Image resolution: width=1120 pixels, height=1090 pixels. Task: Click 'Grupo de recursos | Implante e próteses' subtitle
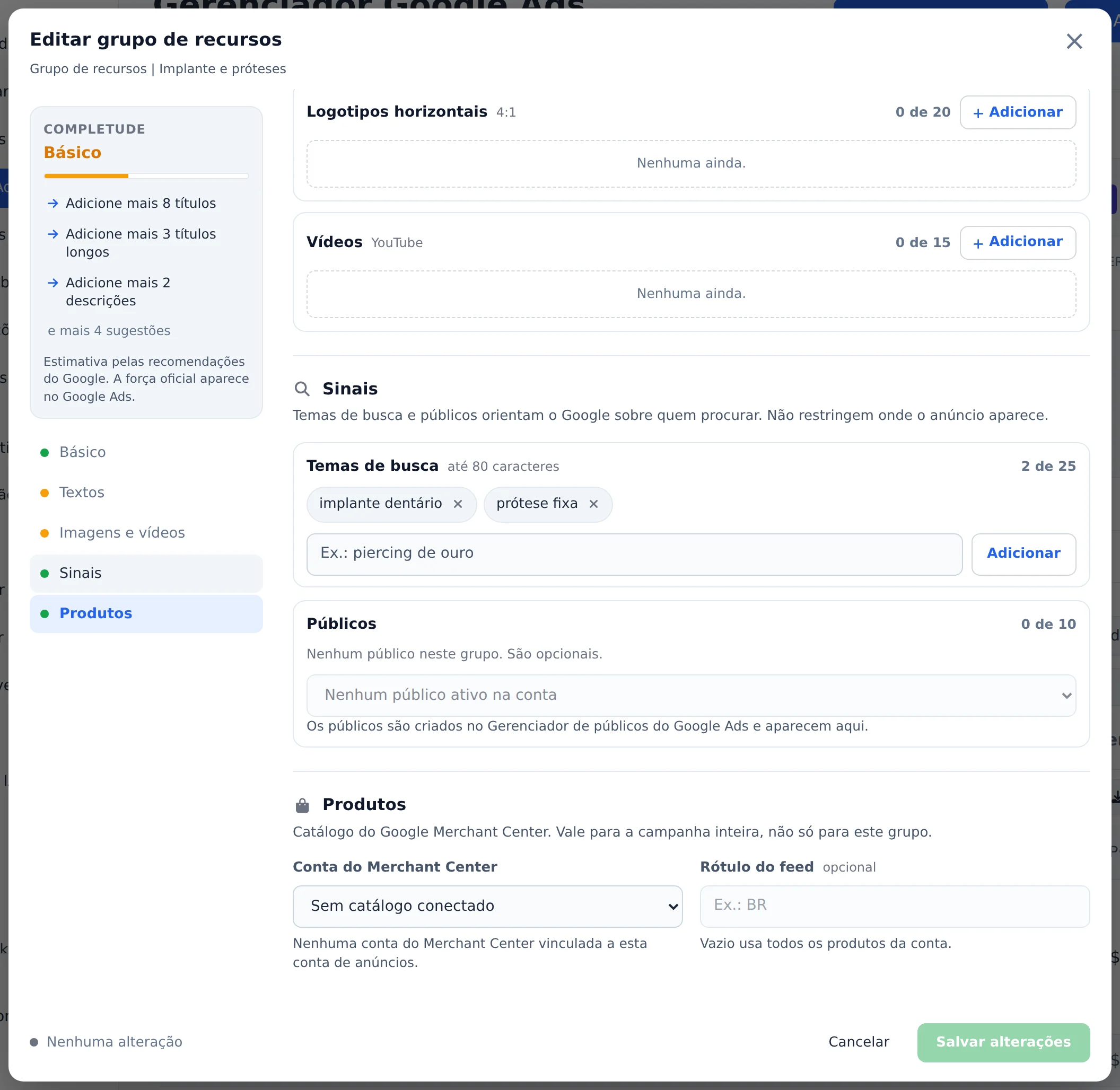(158, 69)
